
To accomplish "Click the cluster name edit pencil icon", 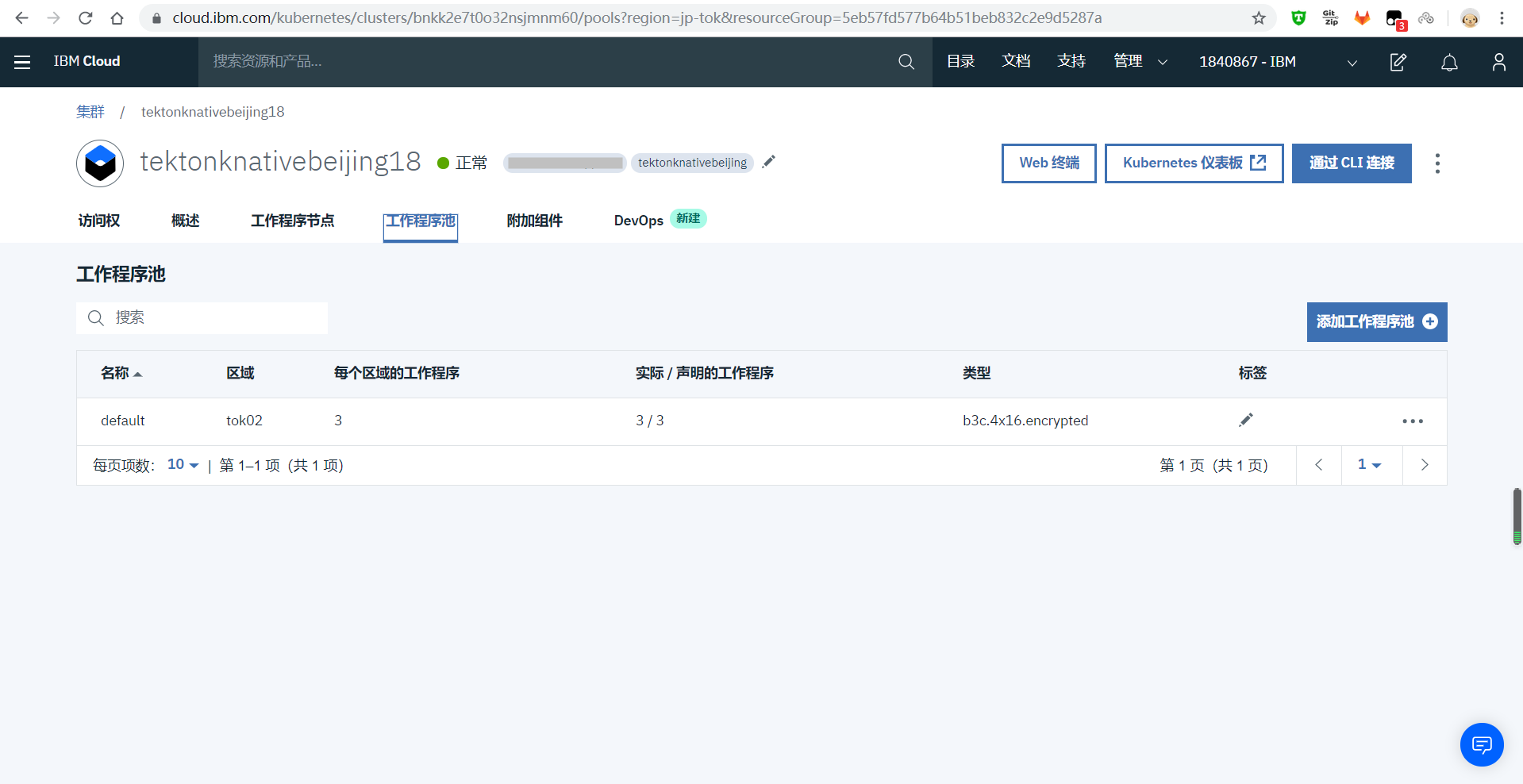I will (768, 162).
